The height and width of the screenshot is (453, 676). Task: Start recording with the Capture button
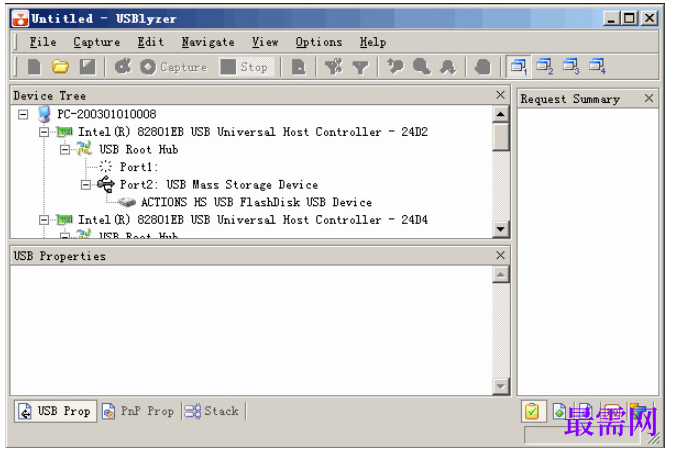[174, 67]
